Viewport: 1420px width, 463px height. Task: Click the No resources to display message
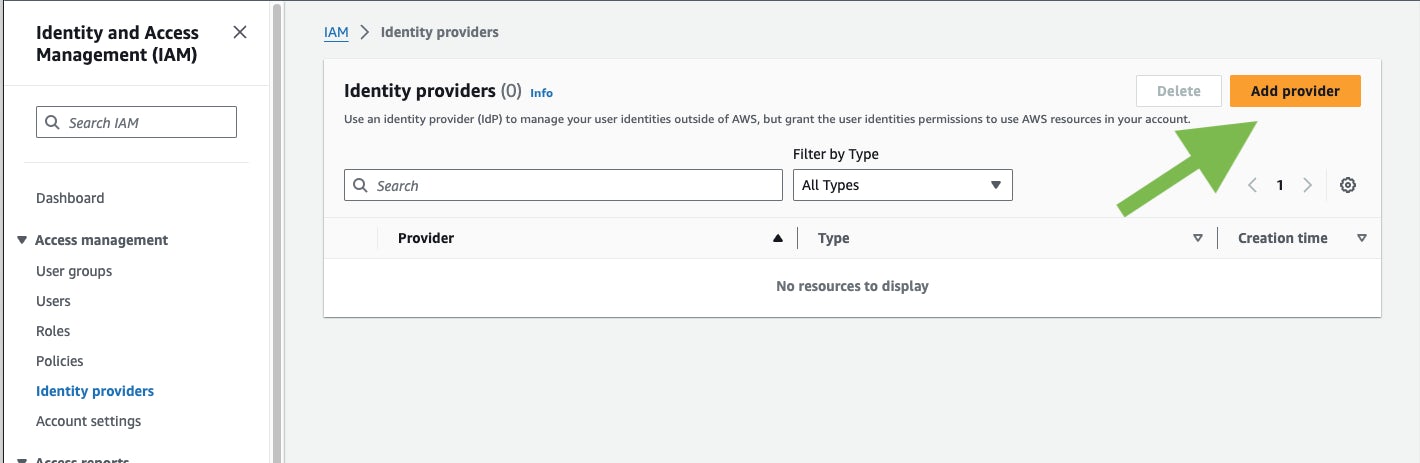[852, 286]
